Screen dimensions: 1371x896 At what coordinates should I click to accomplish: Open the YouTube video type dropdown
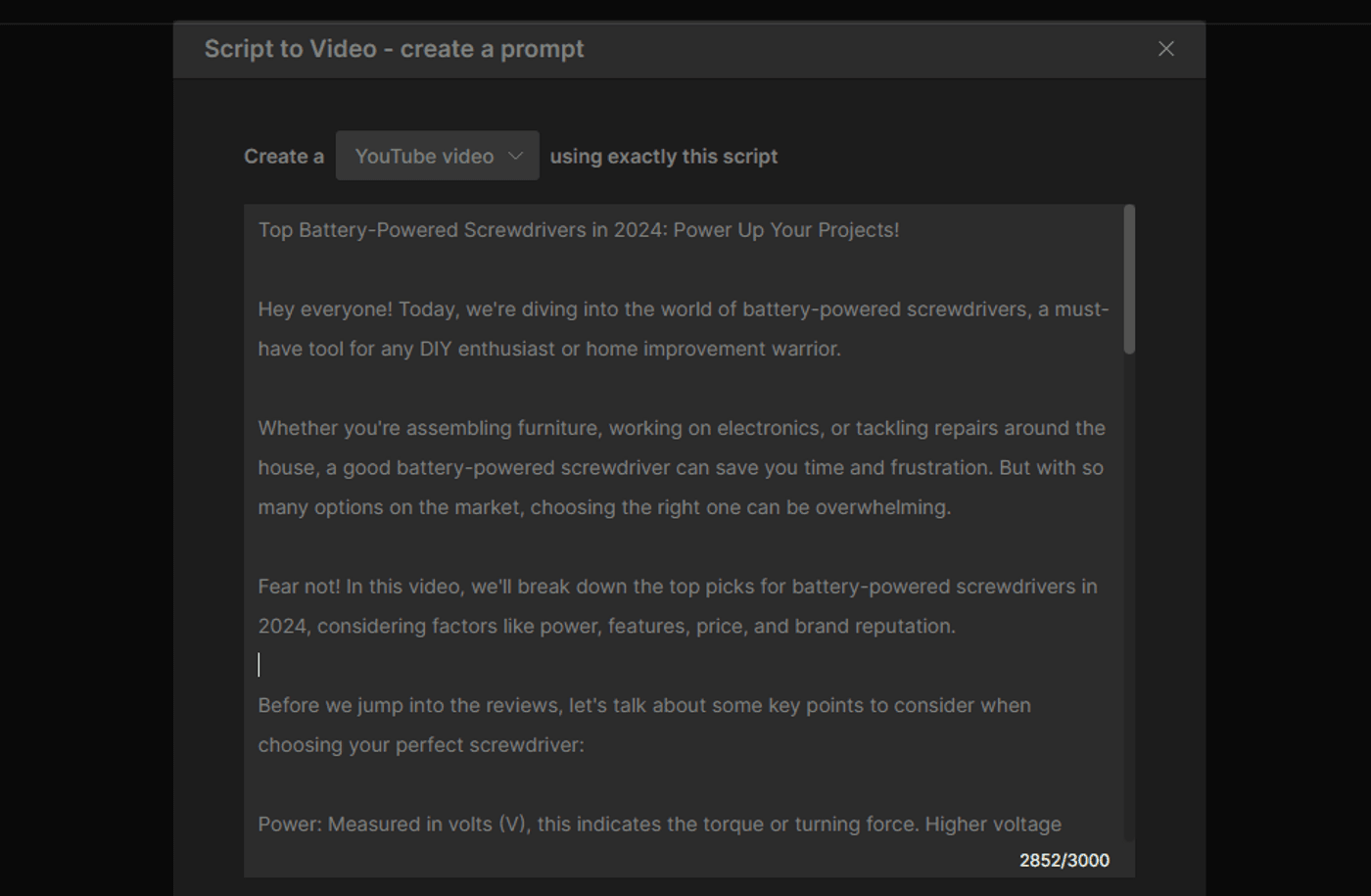(436, 157)
